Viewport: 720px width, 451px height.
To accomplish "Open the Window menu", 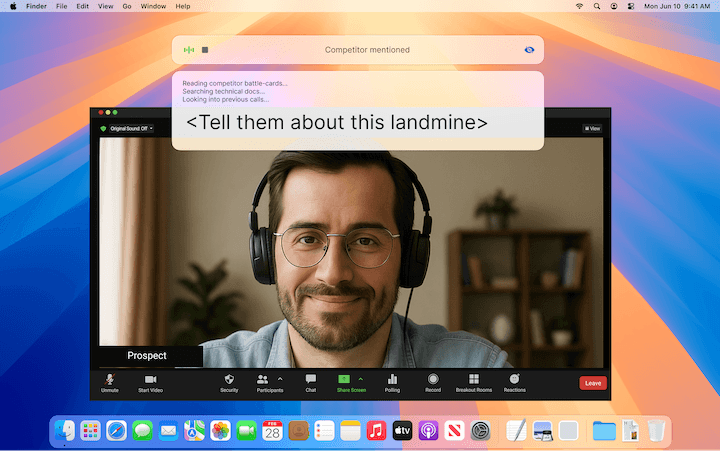I will [153, 6].
